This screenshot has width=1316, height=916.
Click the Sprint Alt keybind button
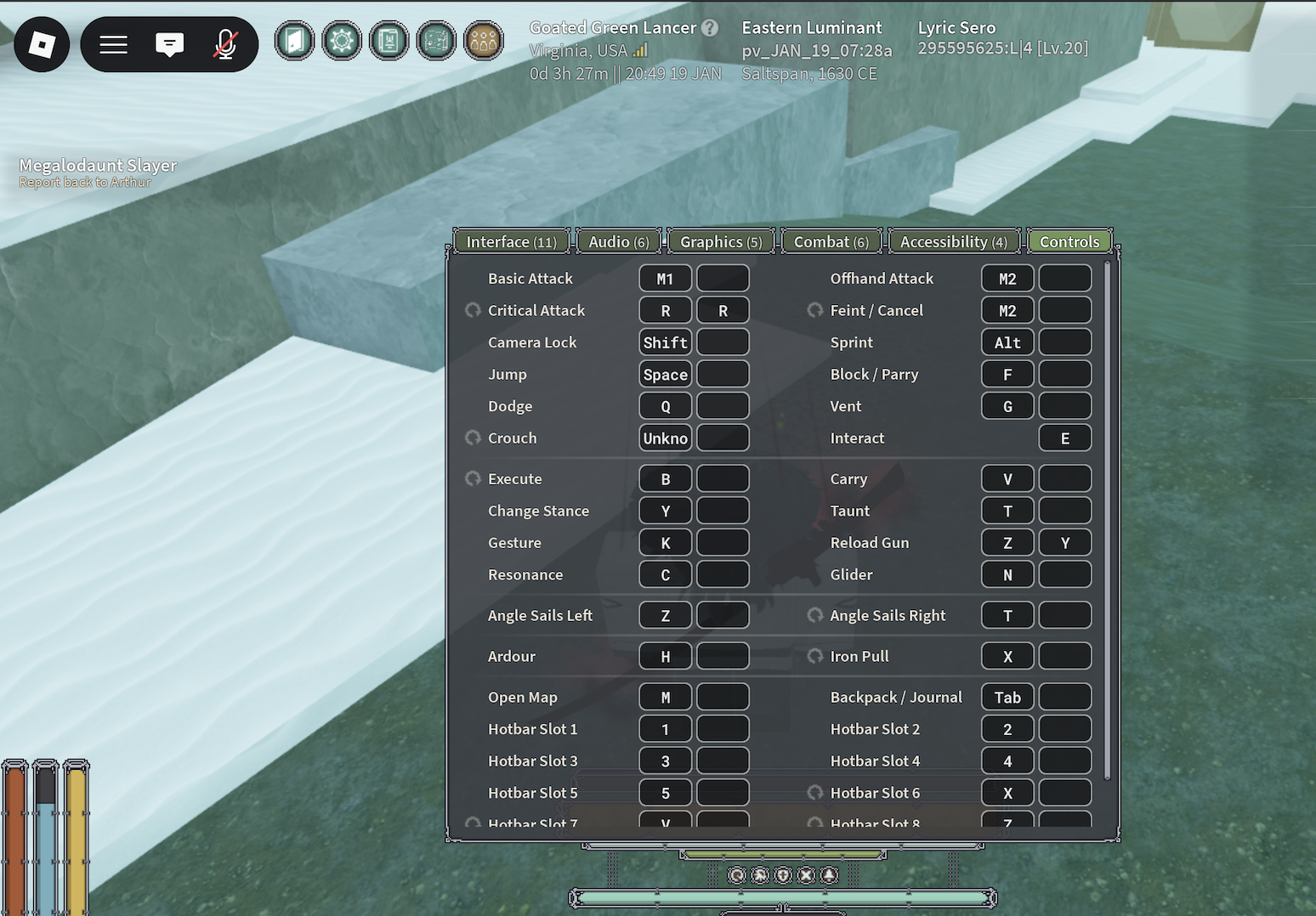point(1007,342)
